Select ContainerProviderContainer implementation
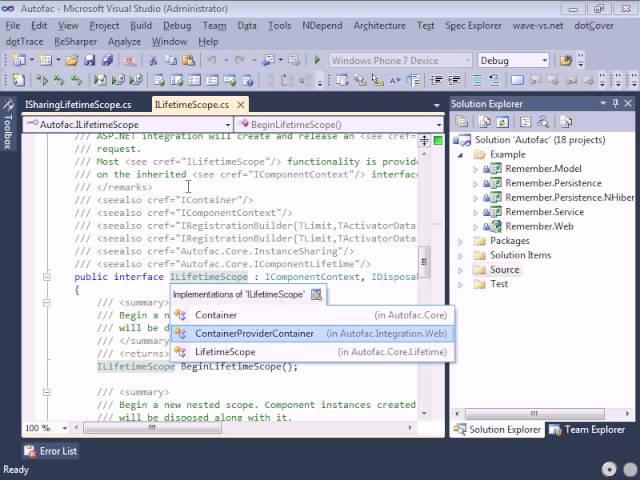 point(312,333)
